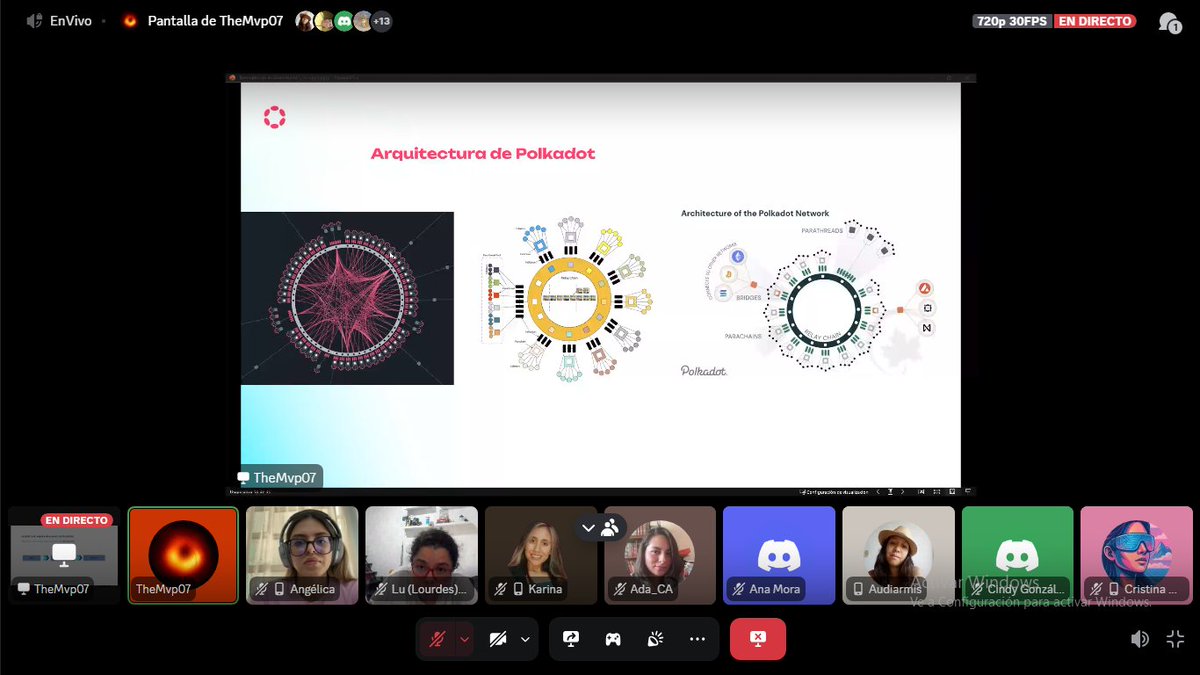Select TheMvp07 live stream thumbnail tile
The width and height of the screenshot is (1200, 675).
click(64, 555)
